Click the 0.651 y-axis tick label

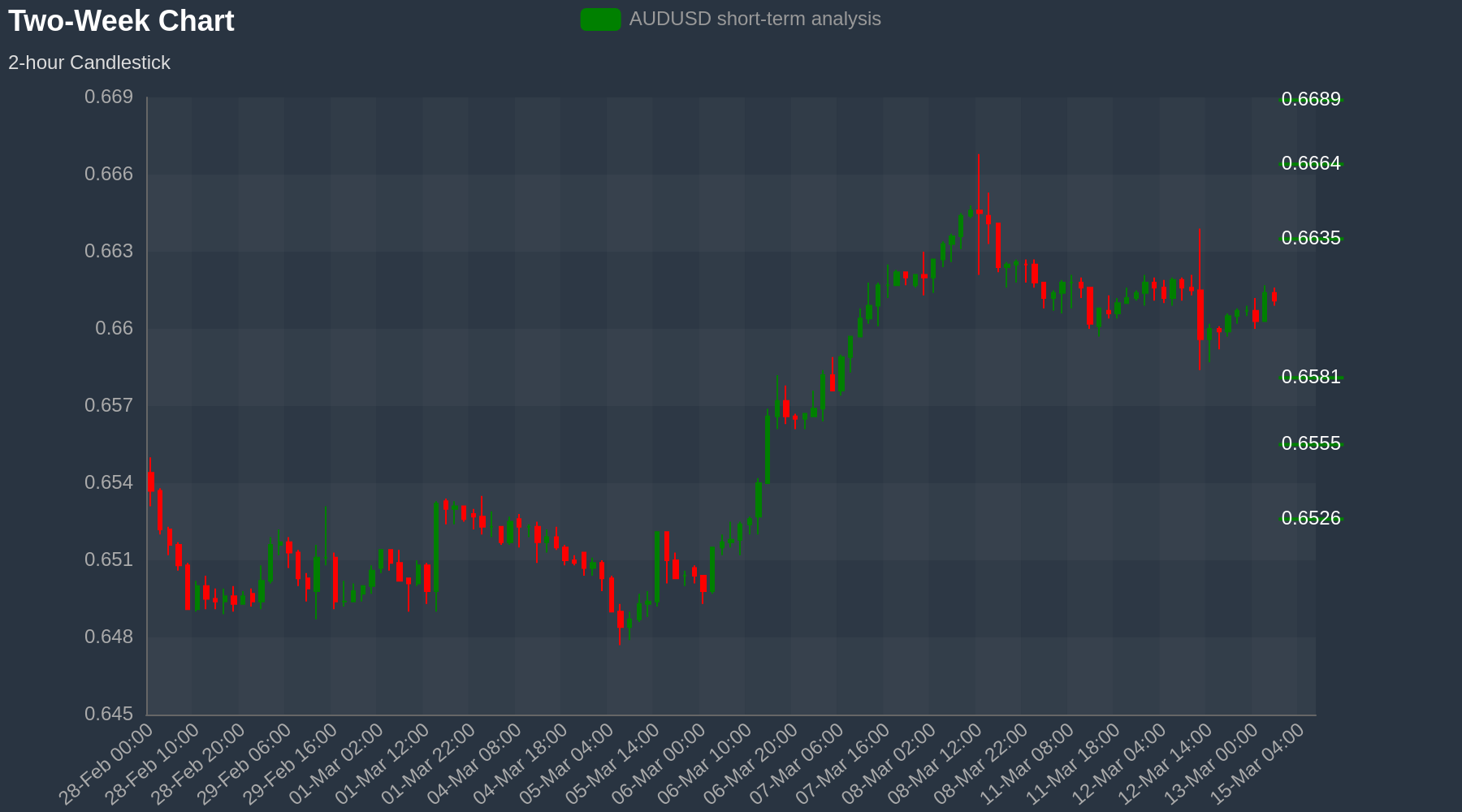pyautogui.click(x=109, y=560)
